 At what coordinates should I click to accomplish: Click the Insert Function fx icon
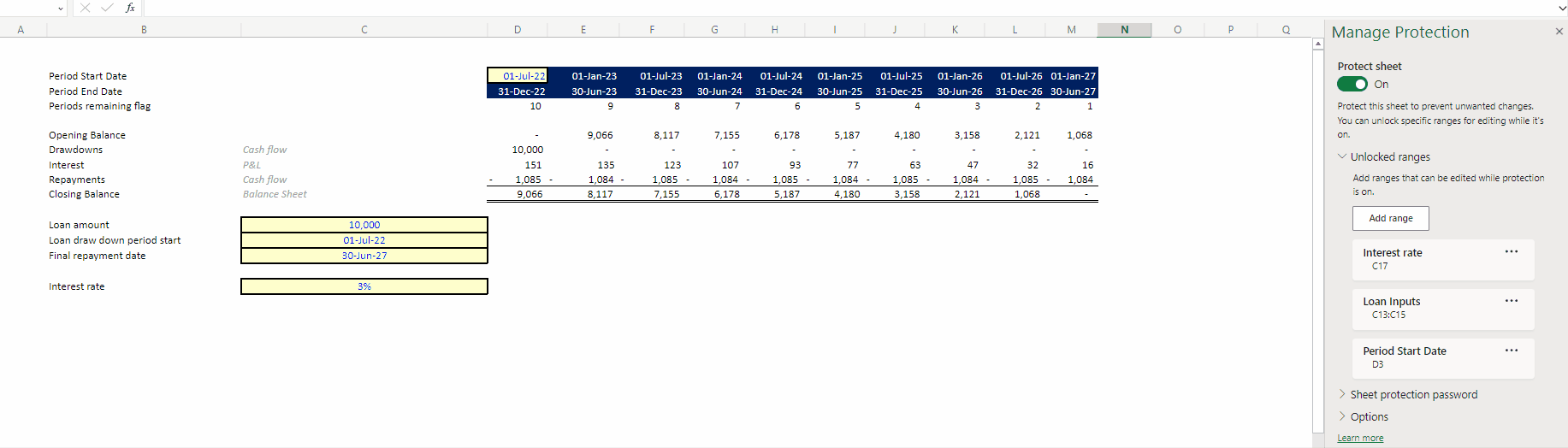point(130,8)
